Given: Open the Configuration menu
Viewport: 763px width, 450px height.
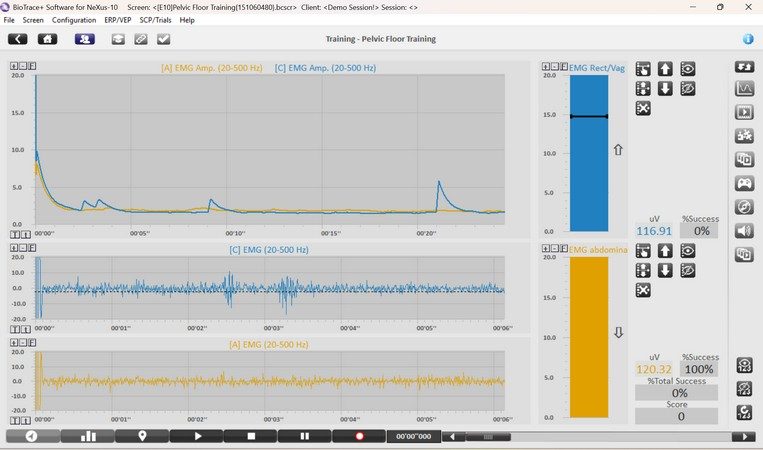Looking at the screenshot, I should pyautogui.click(x=74, y=20).
